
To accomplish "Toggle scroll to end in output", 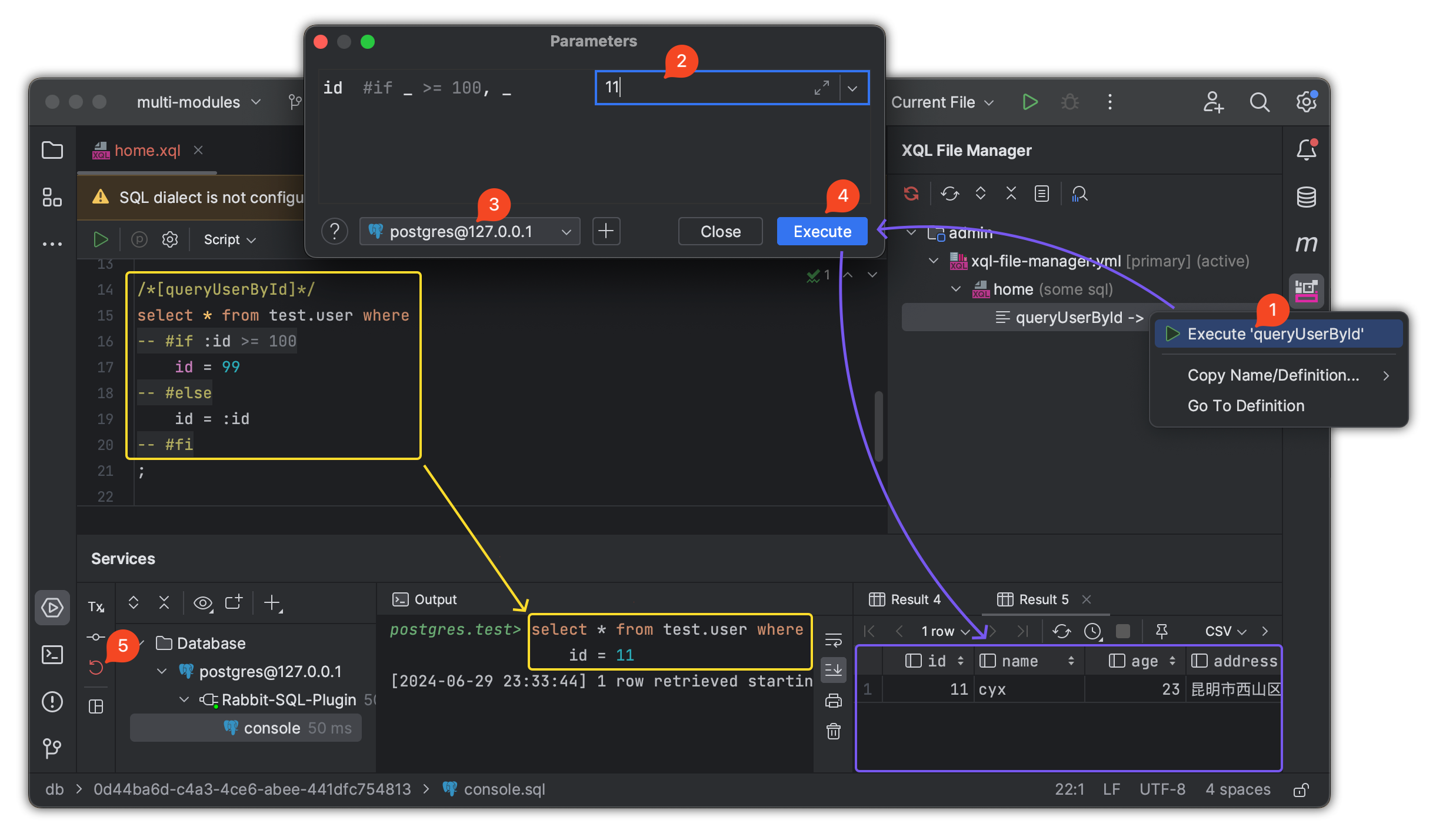I will (x=833, y=669).
